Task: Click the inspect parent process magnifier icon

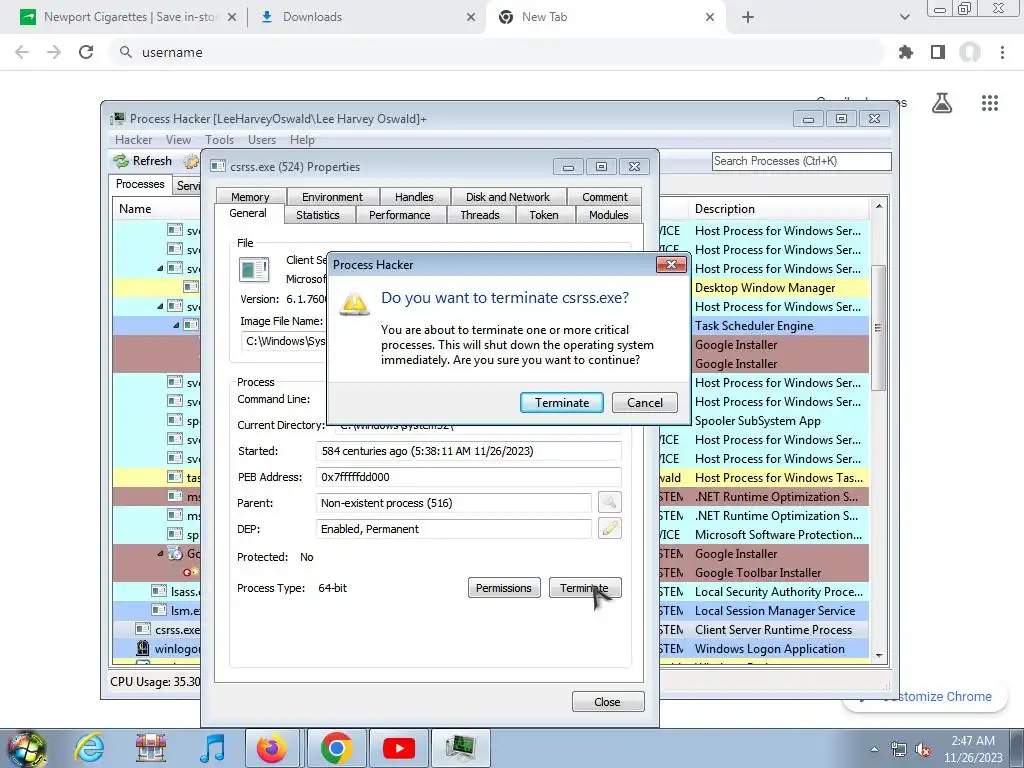Action: pos(609,502)
